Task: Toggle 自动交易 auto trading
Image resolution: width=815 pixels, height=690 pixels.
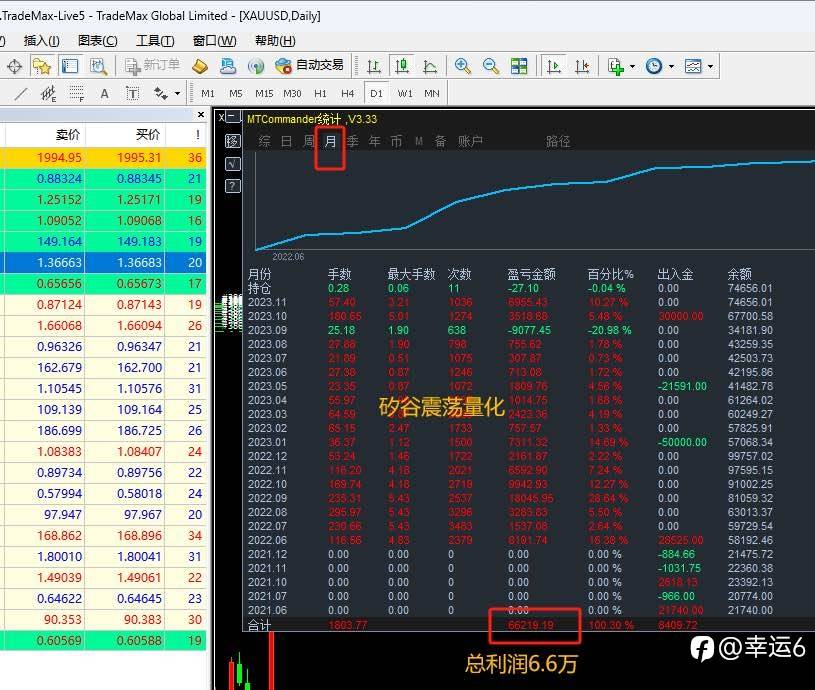Action: 310,65
